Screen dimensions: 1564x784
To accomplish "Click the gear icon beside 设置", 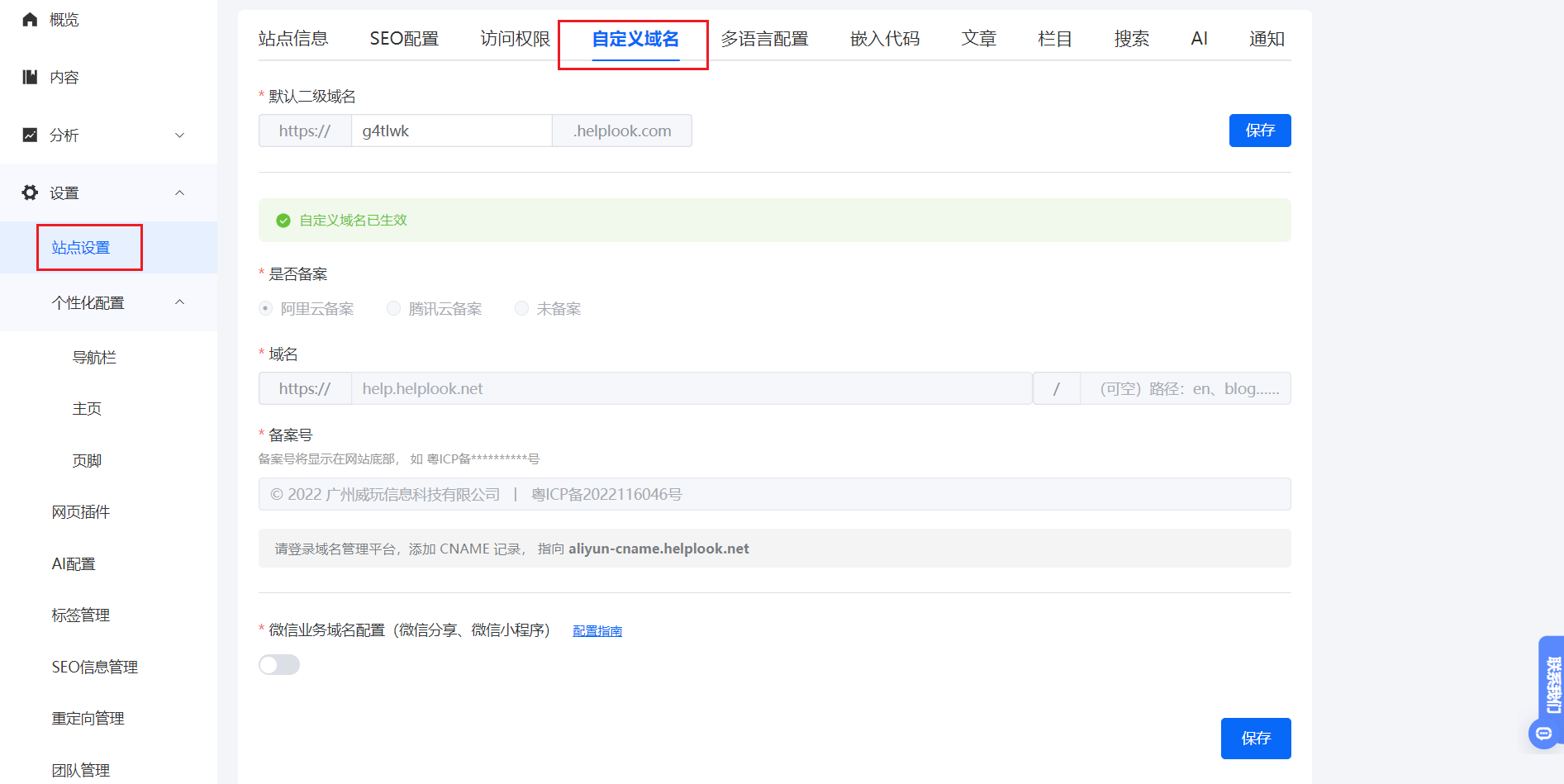I will (x=30, y=192).
